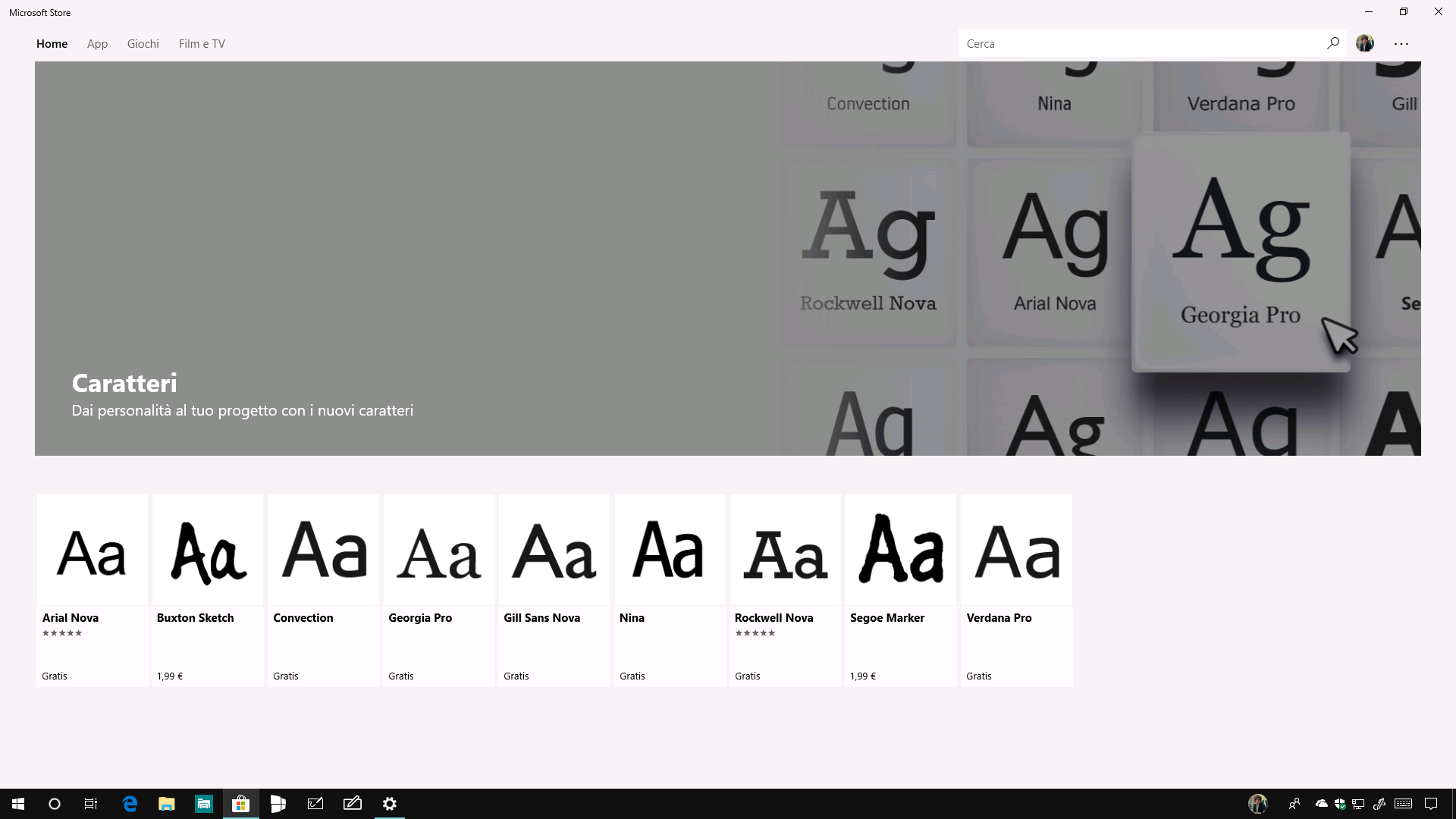
Task: Minimize the Microsoft Store window
Action: [1369, 11]
